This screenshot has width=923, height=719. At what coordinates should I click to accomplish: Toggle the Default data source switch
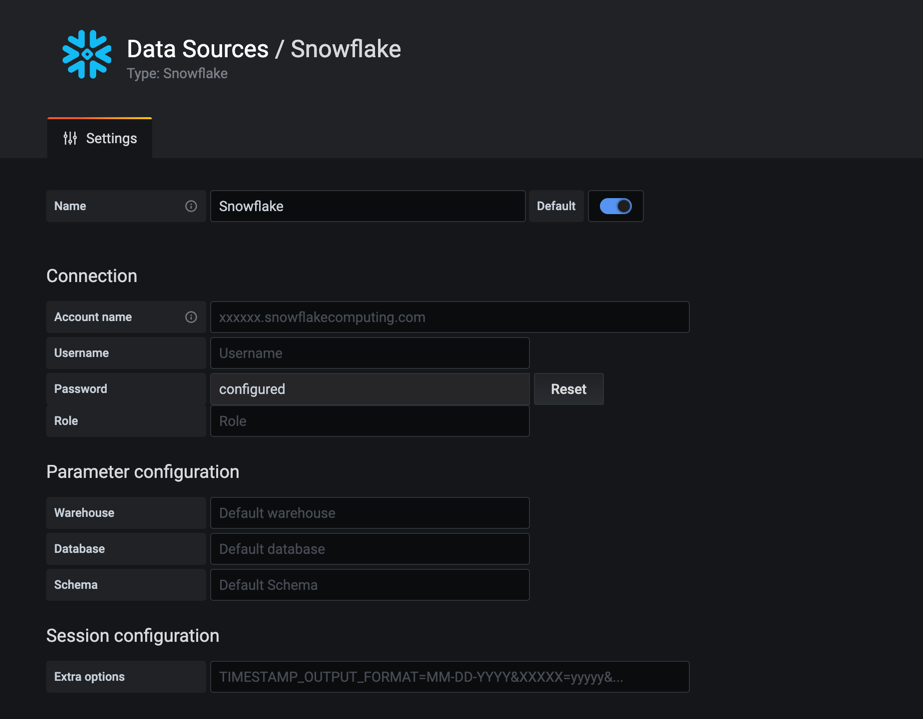tap(615, 206)
